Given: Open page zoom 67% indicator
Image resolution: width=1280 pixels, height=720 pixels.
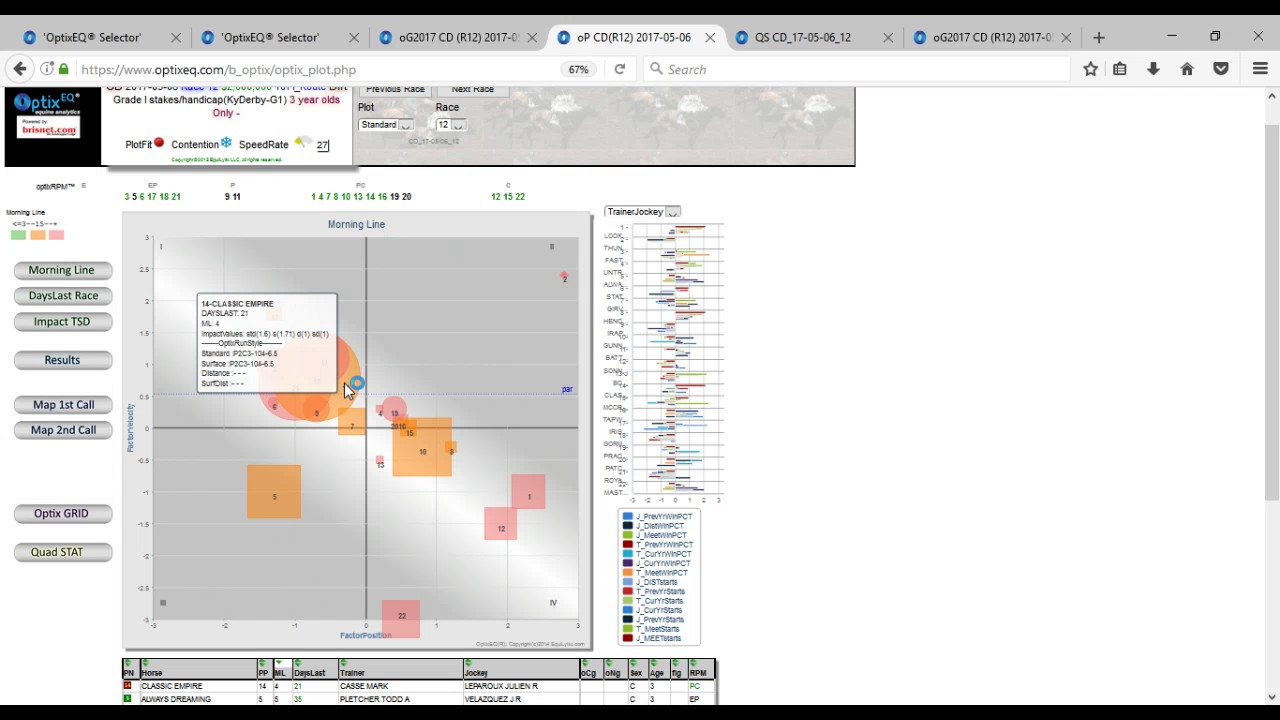Looking at the screenshot, I should pos(578,69).
